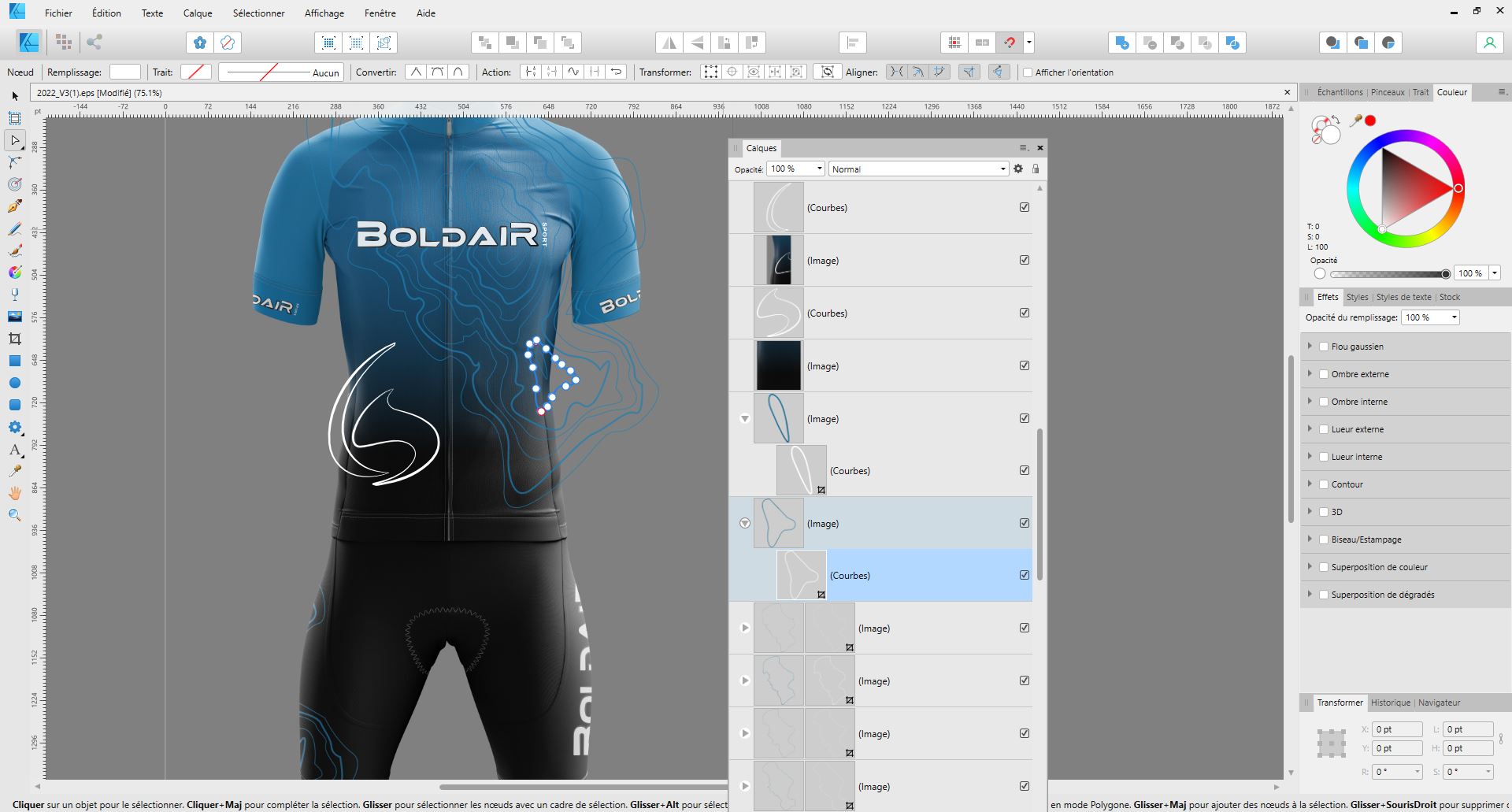Toggle visibility of selected (Courbes) layer
Viewport: 1512px width, 812px height.
pos(1025,575)
